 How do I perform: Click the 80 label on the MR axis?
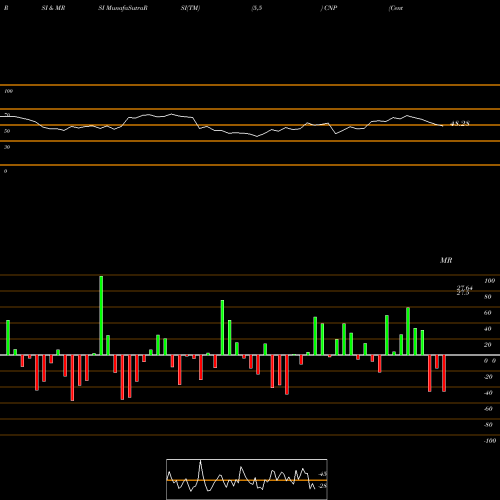pyautogui.click(x=488, y=297)
